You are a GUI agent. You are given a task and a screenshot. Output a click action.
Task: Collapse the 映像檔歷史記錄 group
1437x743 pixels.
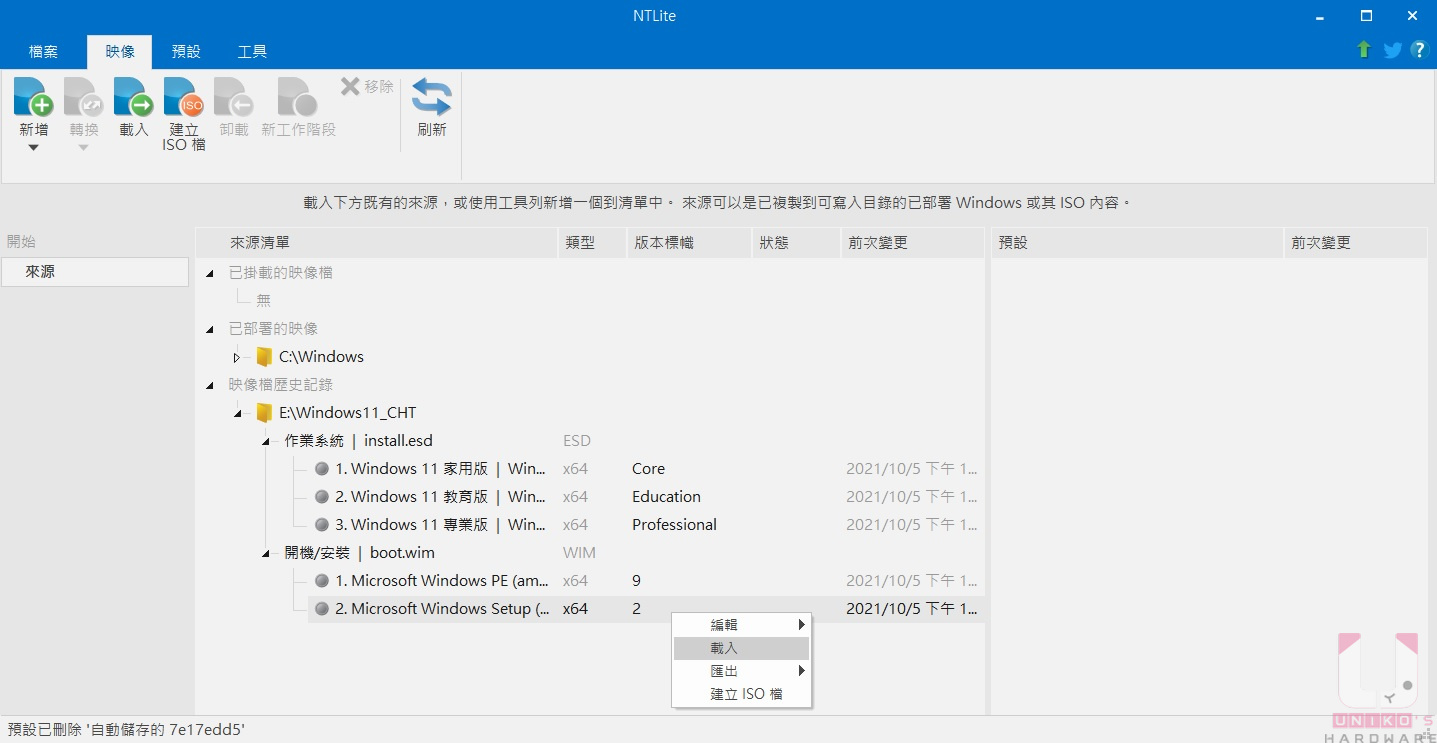[x=209, y=385]
